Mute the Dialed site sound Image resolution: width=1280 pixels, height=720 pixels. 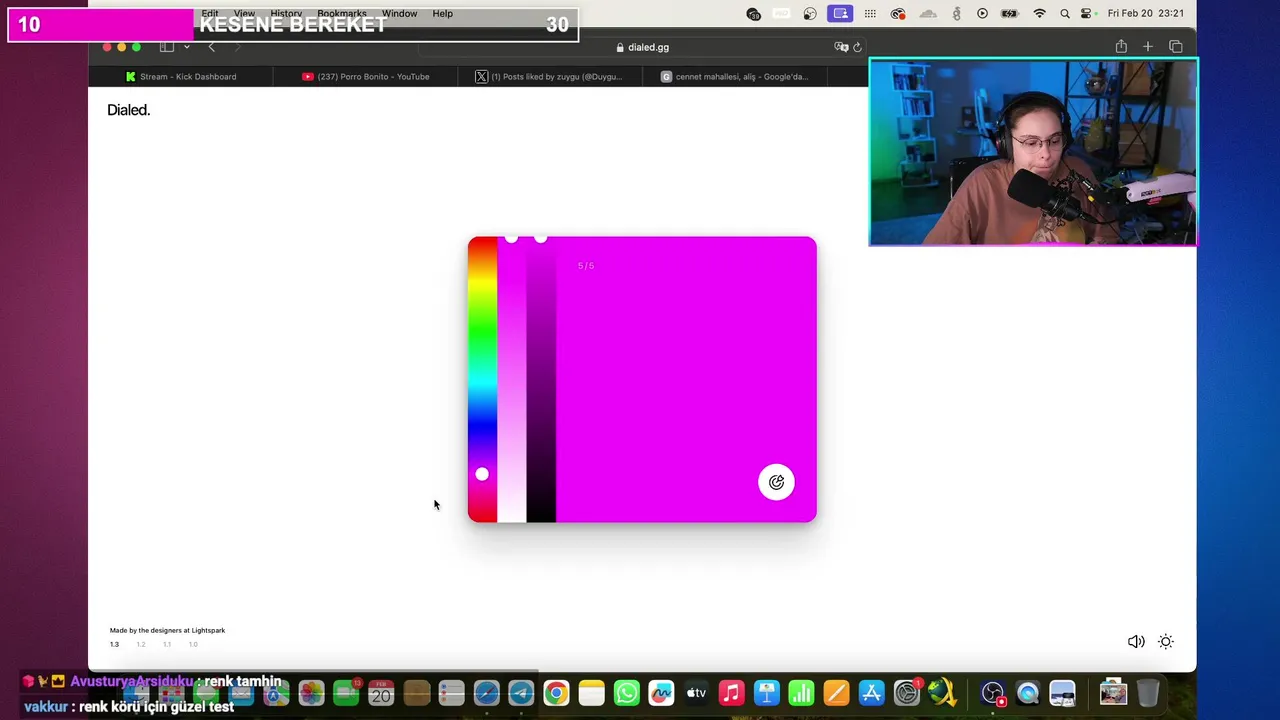coord(1136,642)
